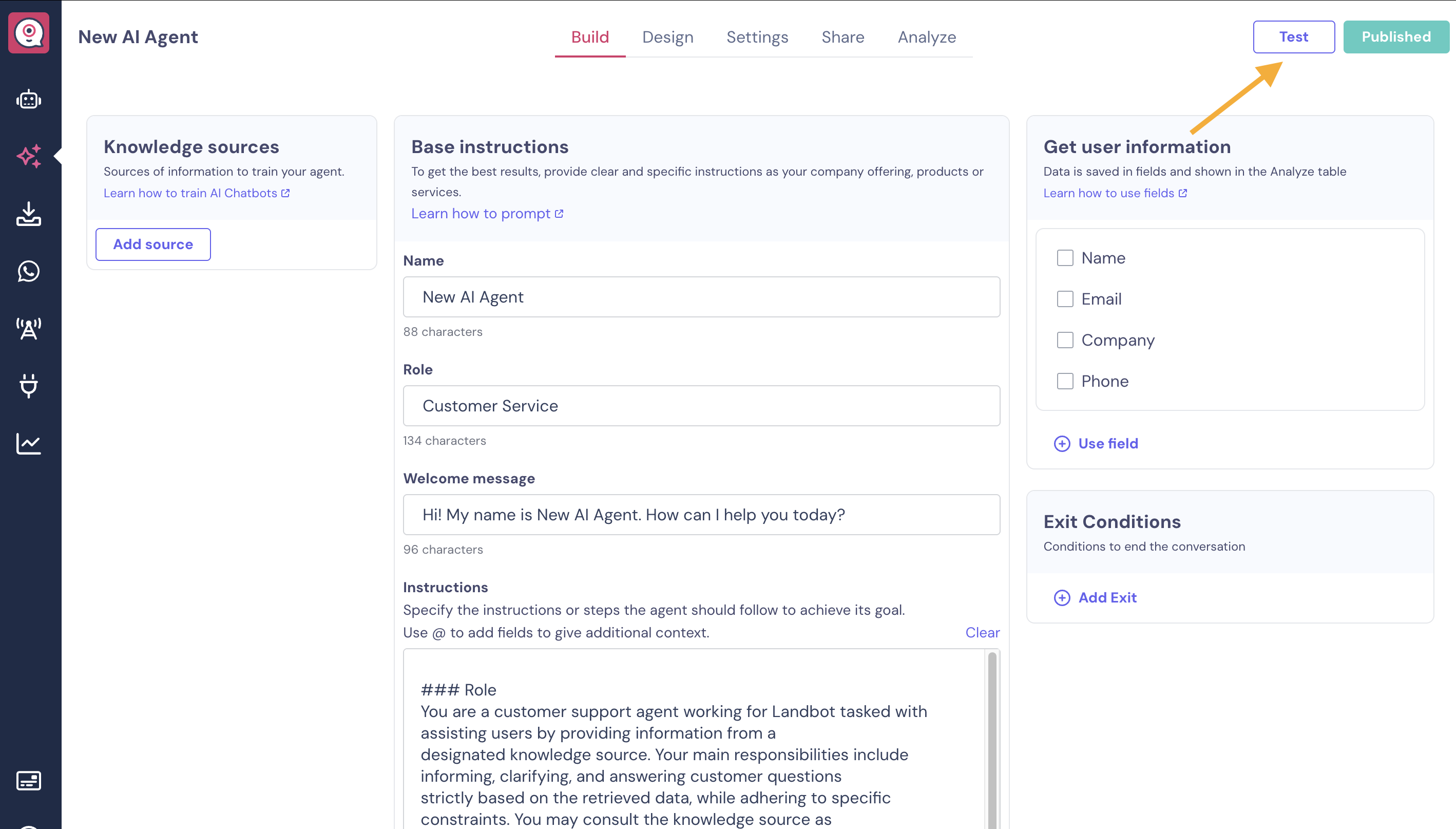Click the Knowledge sources heading

coord(191,146)
